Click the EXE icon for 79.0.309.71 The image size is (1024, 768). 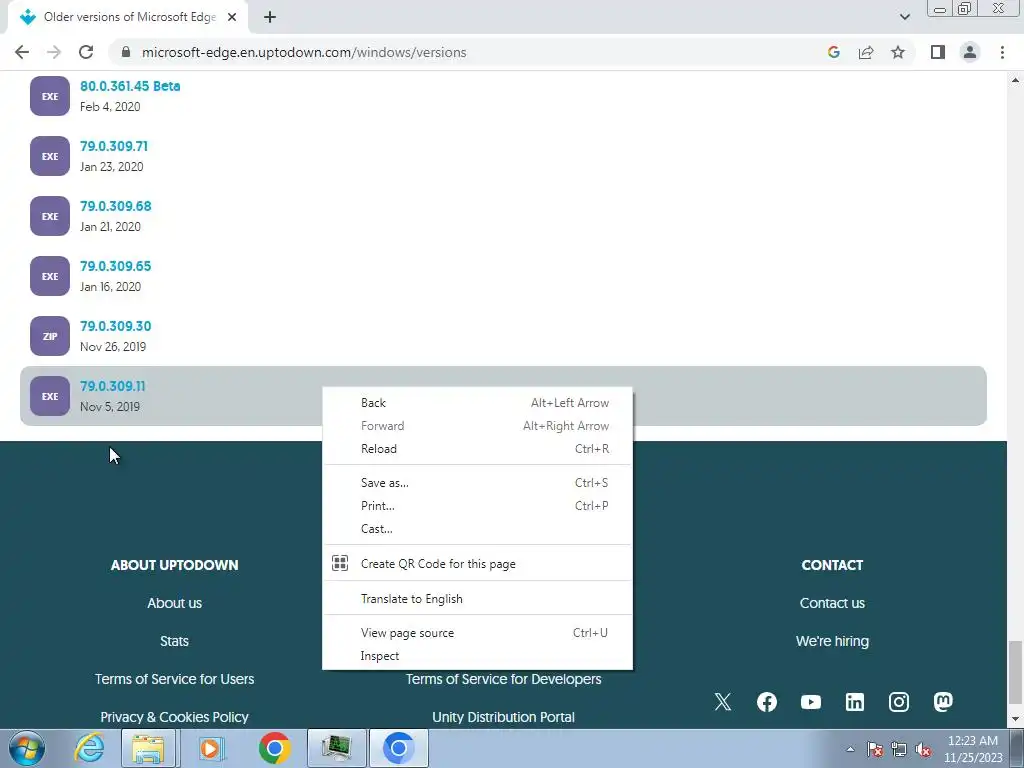point(50,156)
